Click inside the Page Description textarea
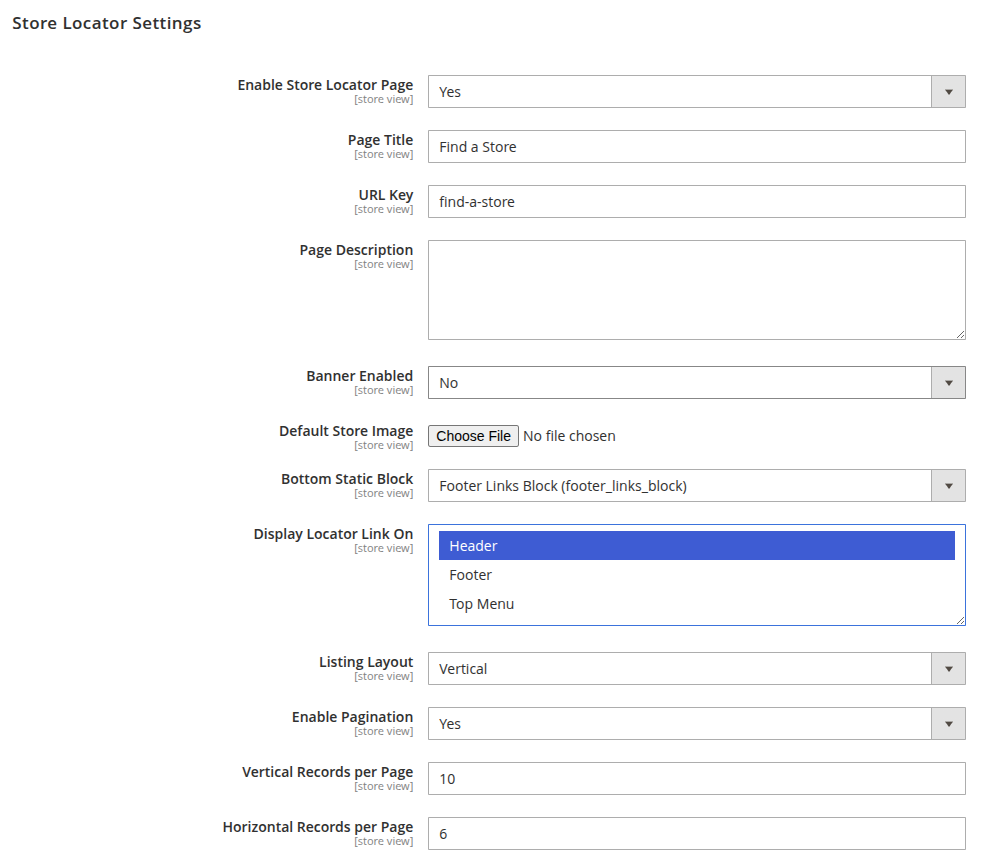Screen dimensions: 1008x863 click(696, 290)
